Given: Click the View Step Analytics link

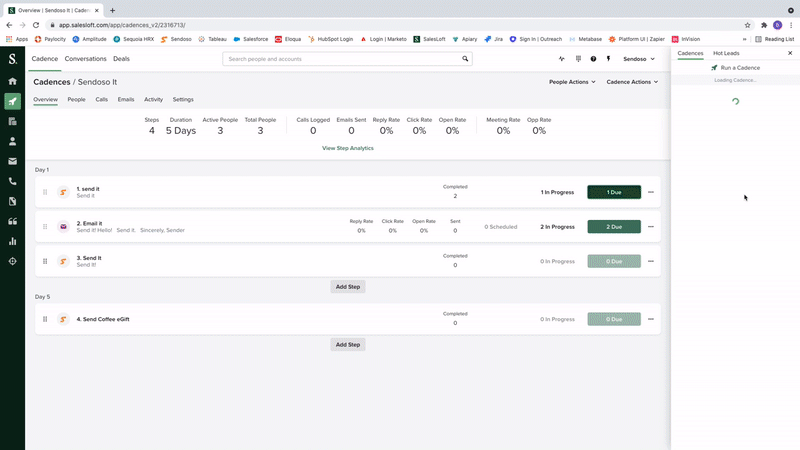Looking at the screenshot, I should pos(347,148).
